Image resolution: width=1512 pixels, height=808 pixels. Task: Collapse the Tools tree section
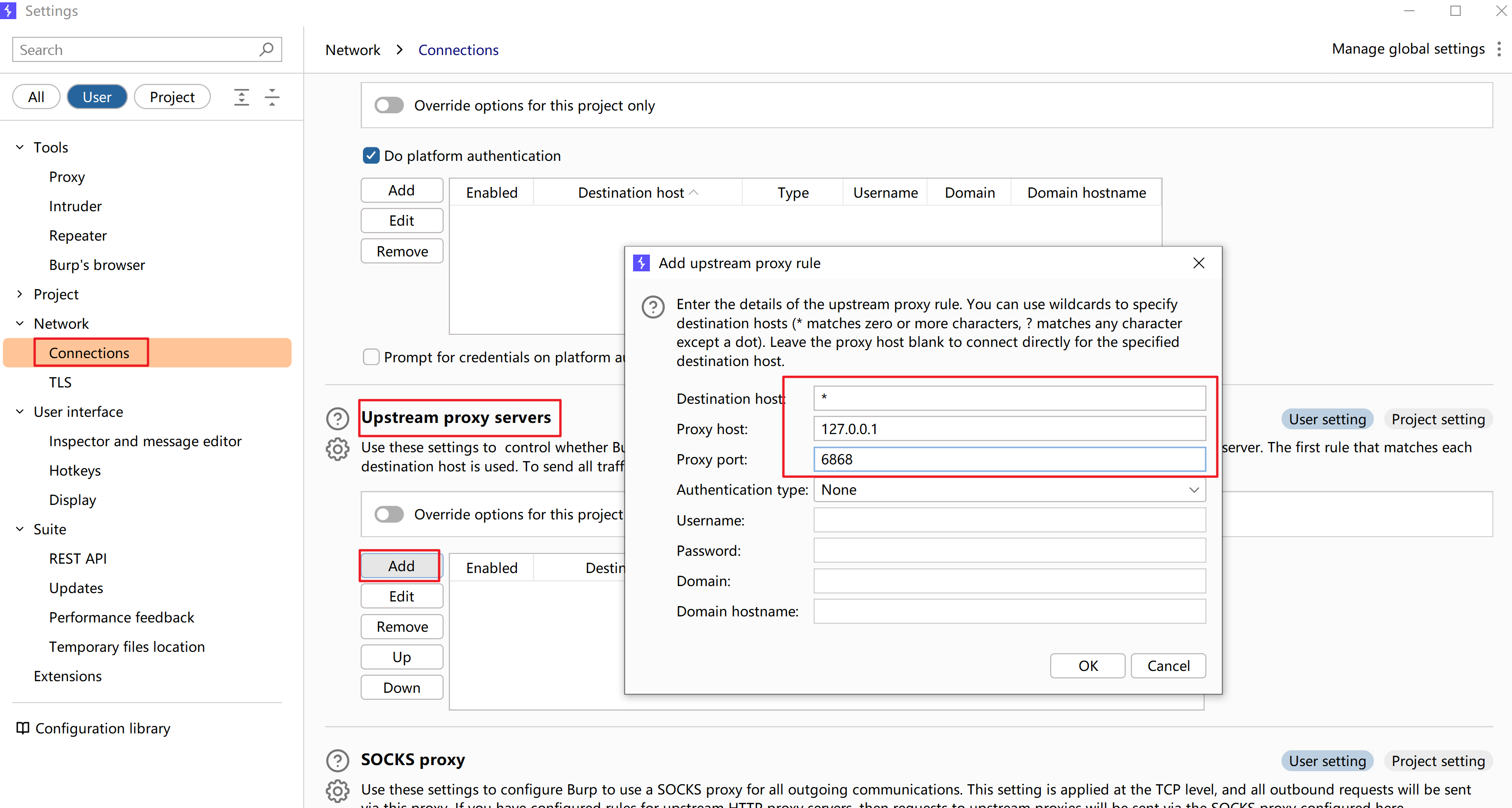point(20,147)
